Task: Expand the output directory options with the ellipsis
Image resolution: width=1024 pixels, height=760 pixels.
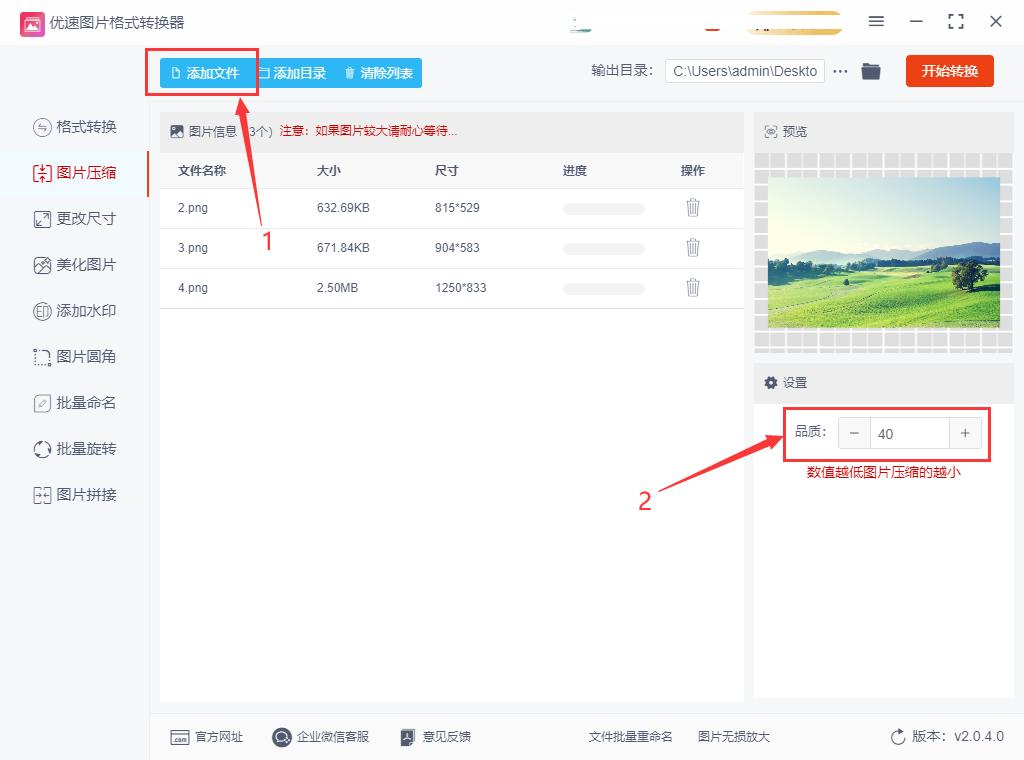Action: coord(839,71)
